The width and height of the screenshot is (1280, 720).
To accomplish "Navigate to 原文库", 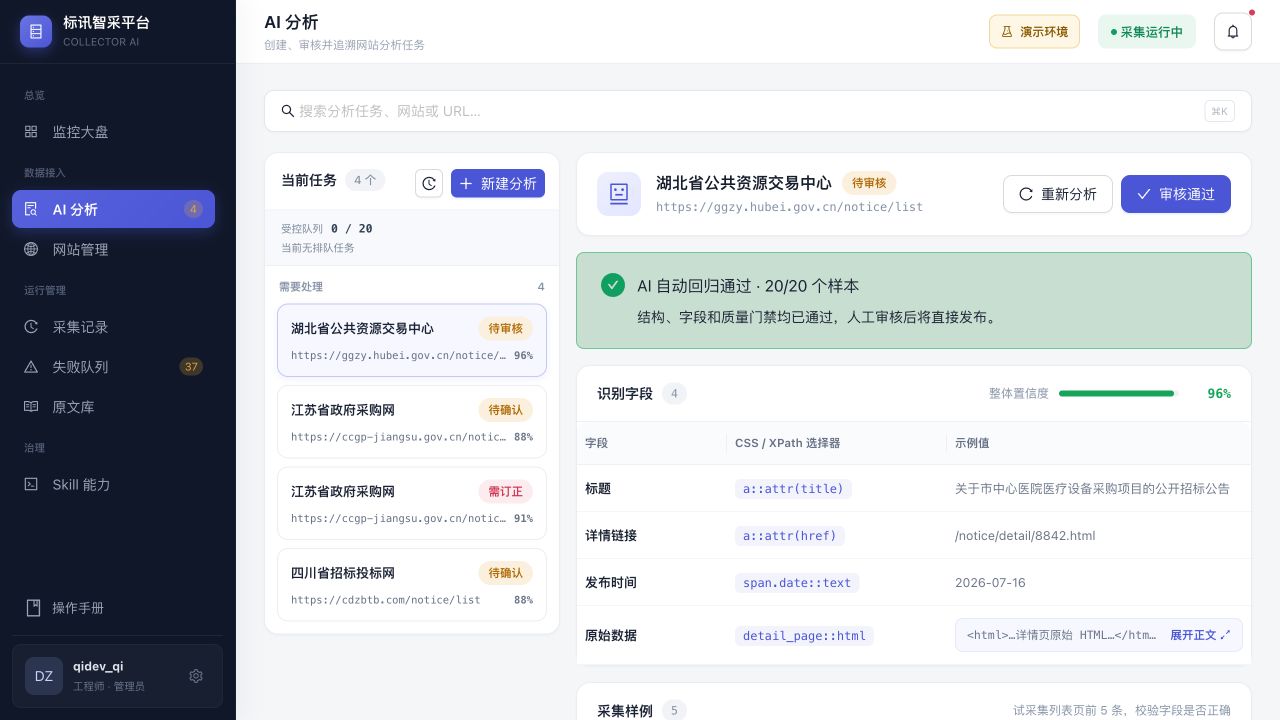I will 113,407.
